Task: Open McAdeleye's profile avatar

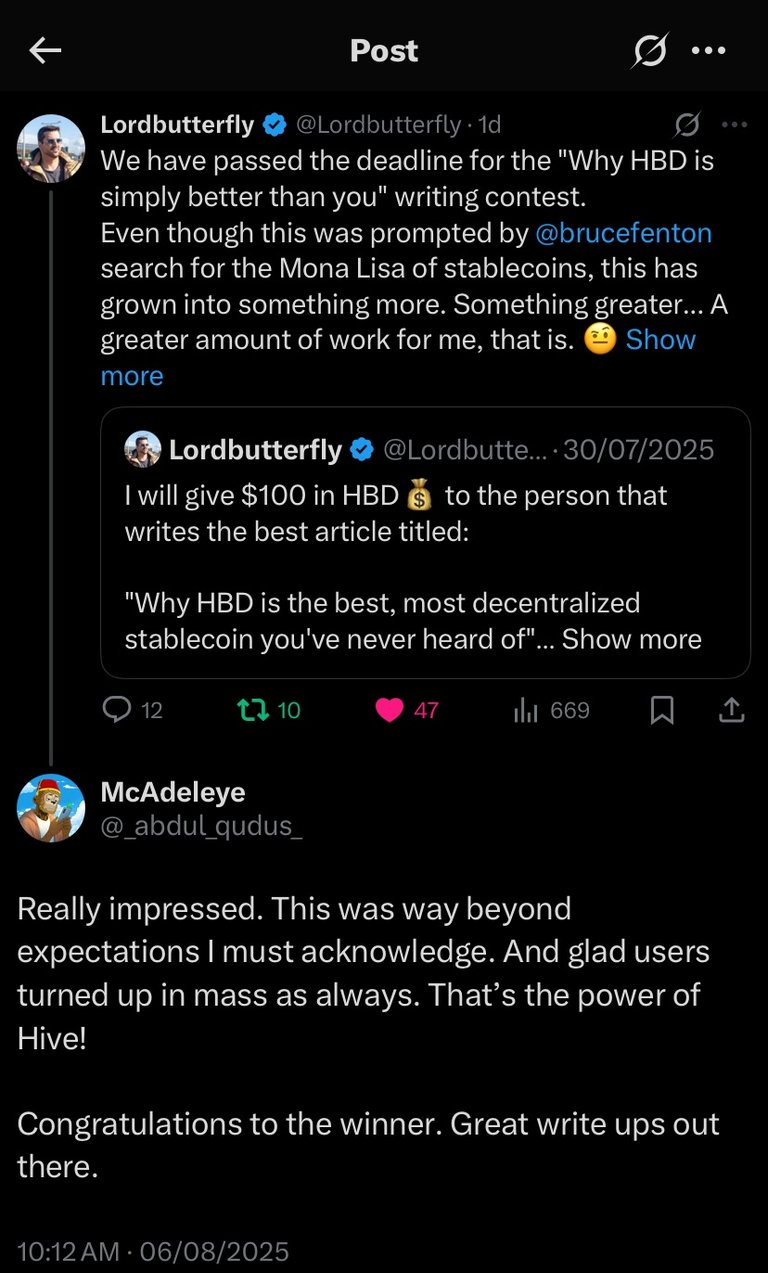Action: tap(51, 808)
